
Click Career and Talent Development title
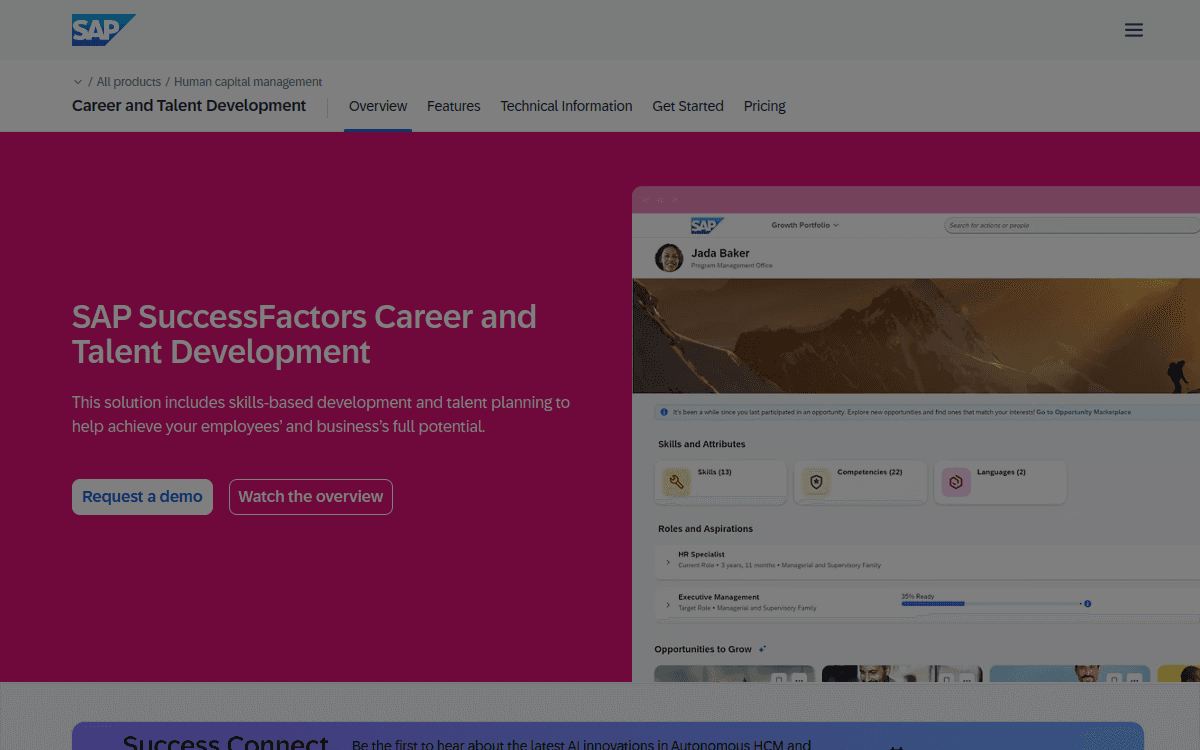point(189,106)
